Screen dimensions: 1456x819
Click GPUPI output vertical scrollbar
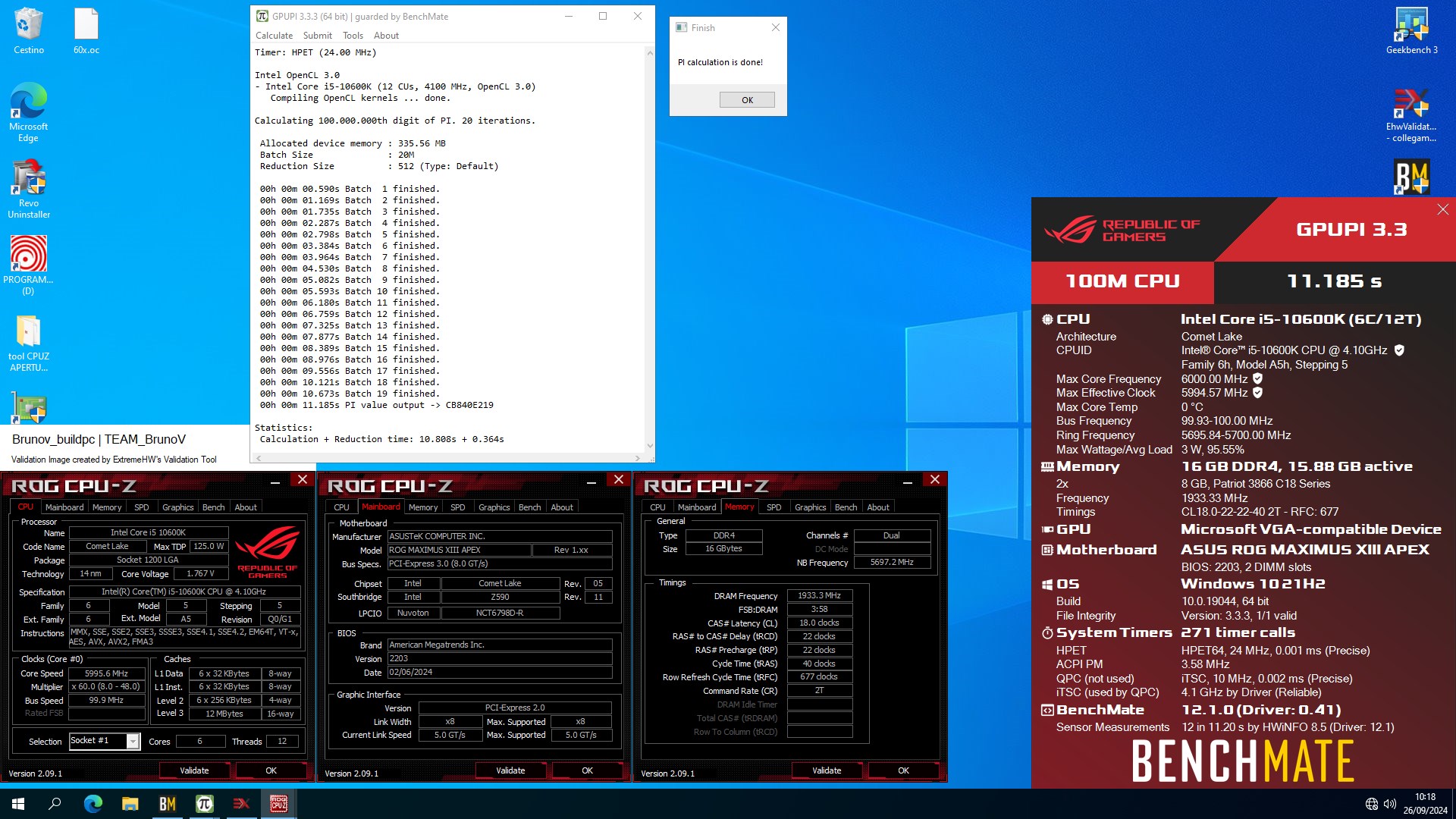pos(650,249)
